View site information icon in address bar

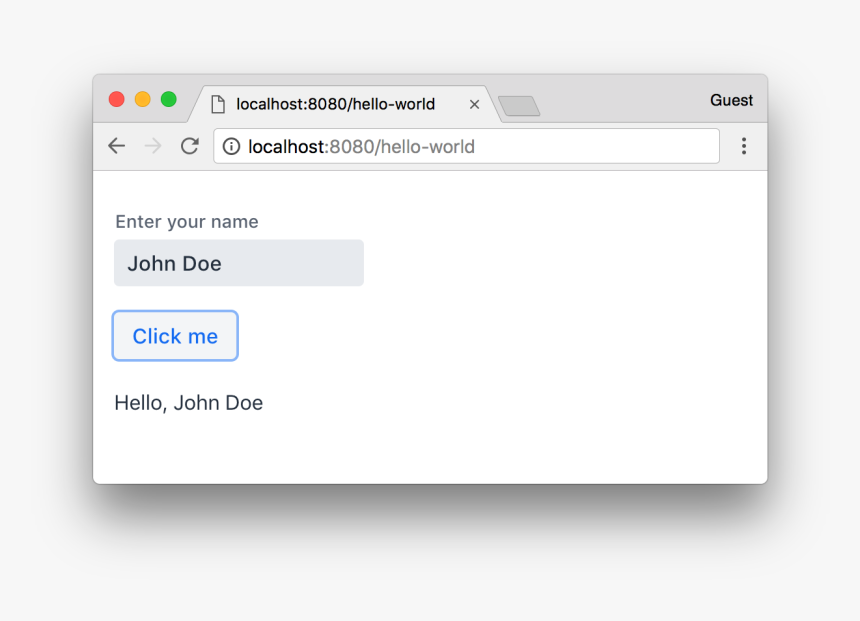coord(231,147)
